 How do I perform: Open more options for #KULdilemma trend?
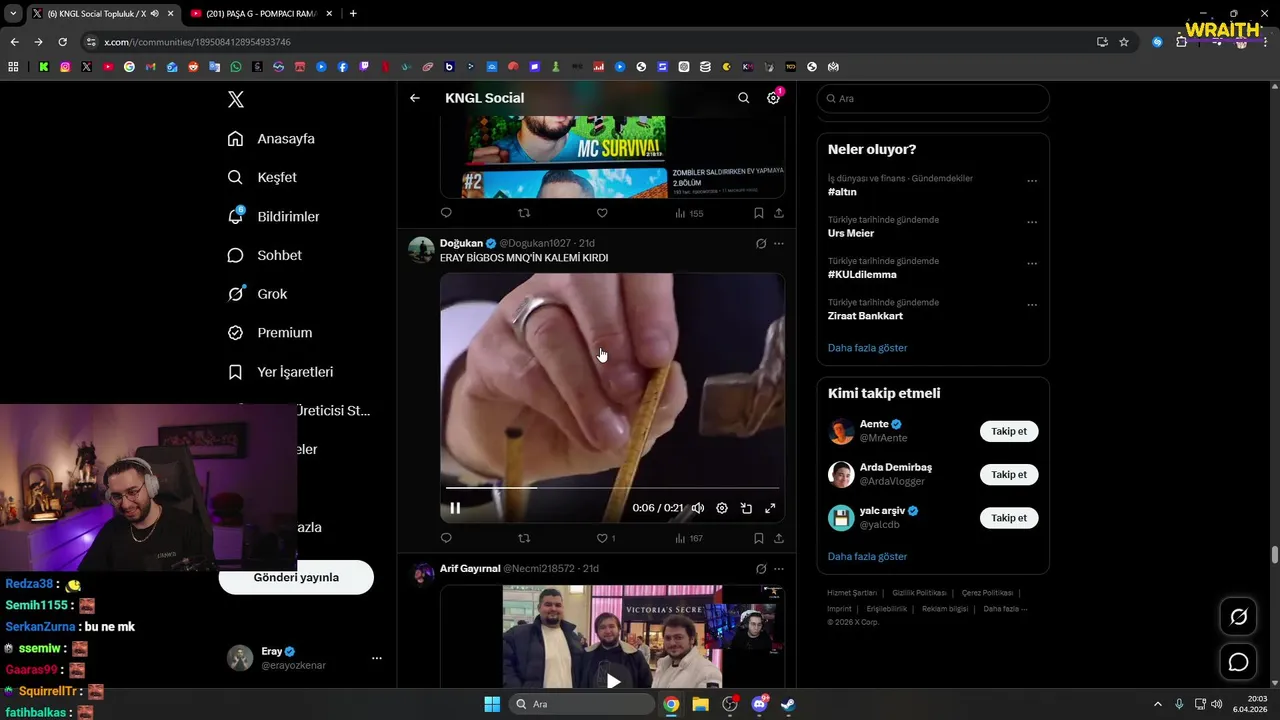pyautogui.click(x=1032, y=264)
